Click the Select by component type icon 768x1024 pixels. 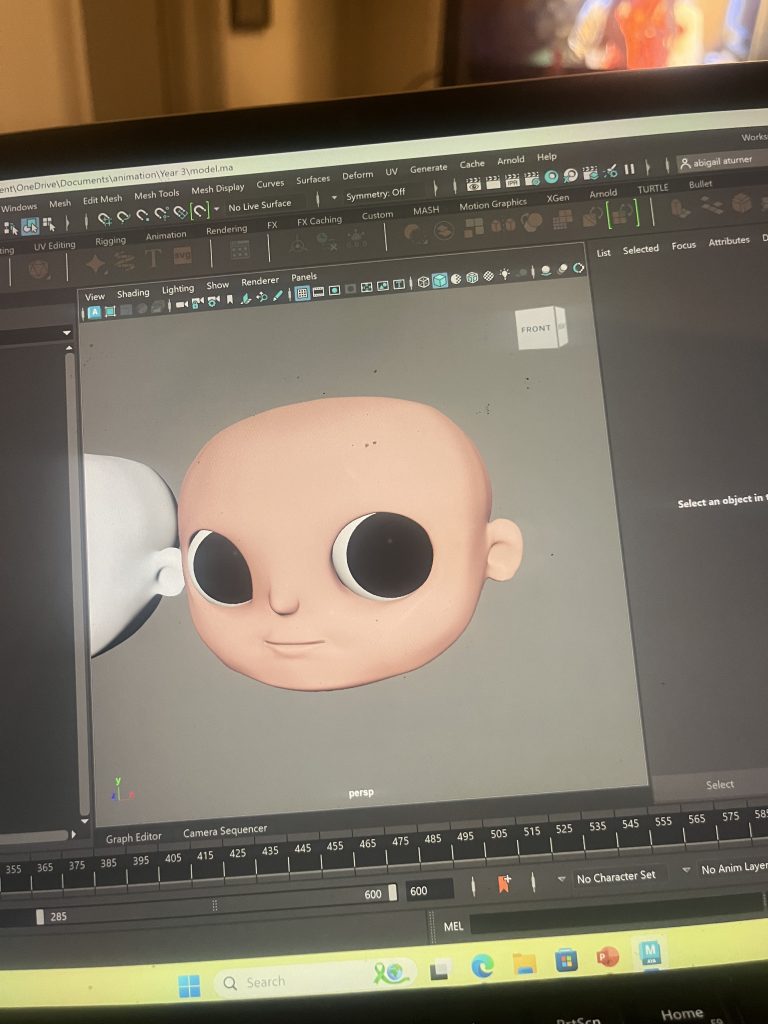tap(49, 225)
